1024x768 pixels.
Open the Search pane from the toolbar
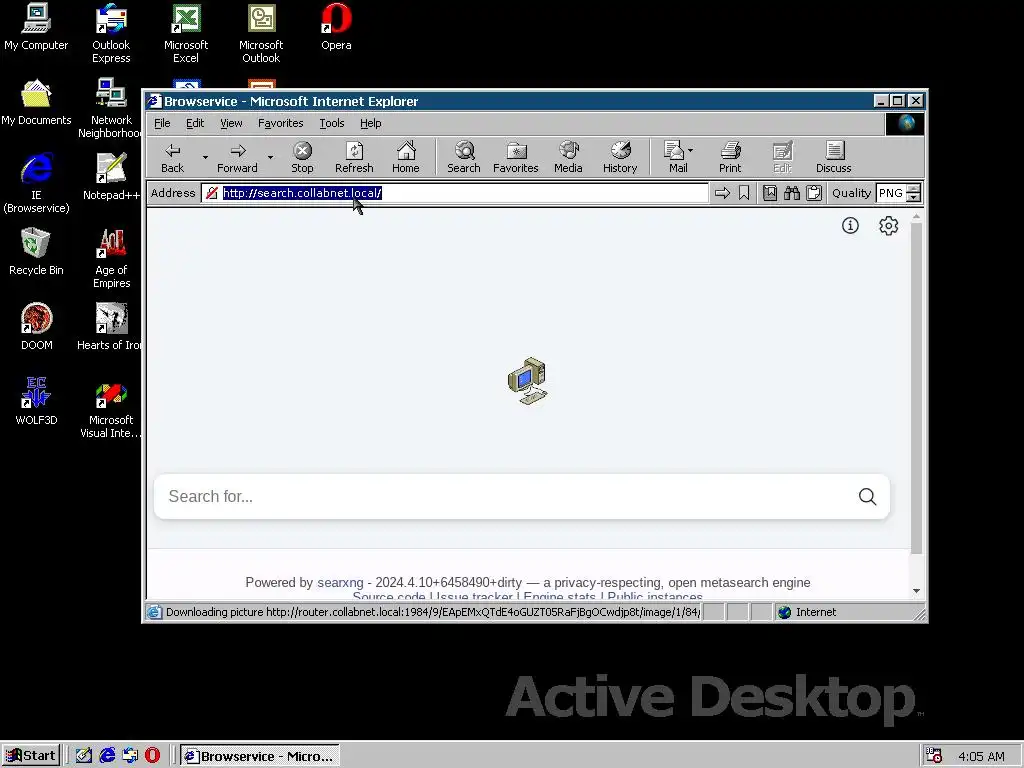point(464,157)
